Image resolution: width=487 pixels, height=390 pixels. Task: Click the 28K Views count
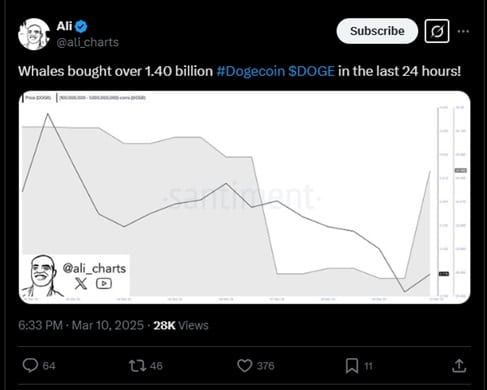pos(181,325)
